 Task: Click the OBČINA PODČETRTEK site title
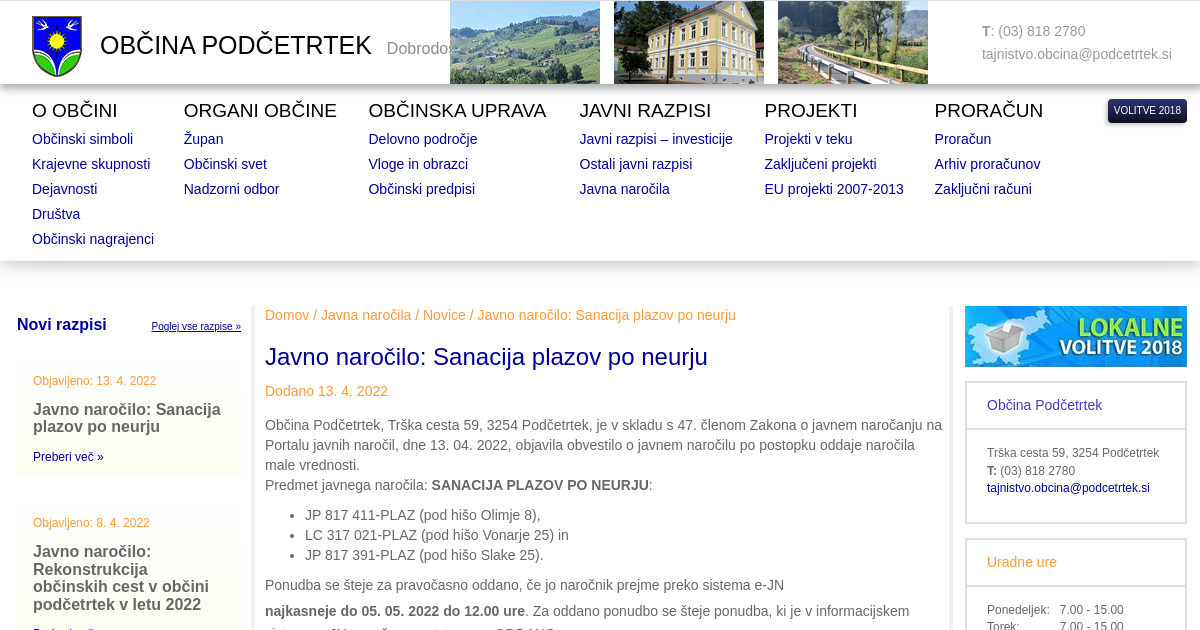(236, 46)
